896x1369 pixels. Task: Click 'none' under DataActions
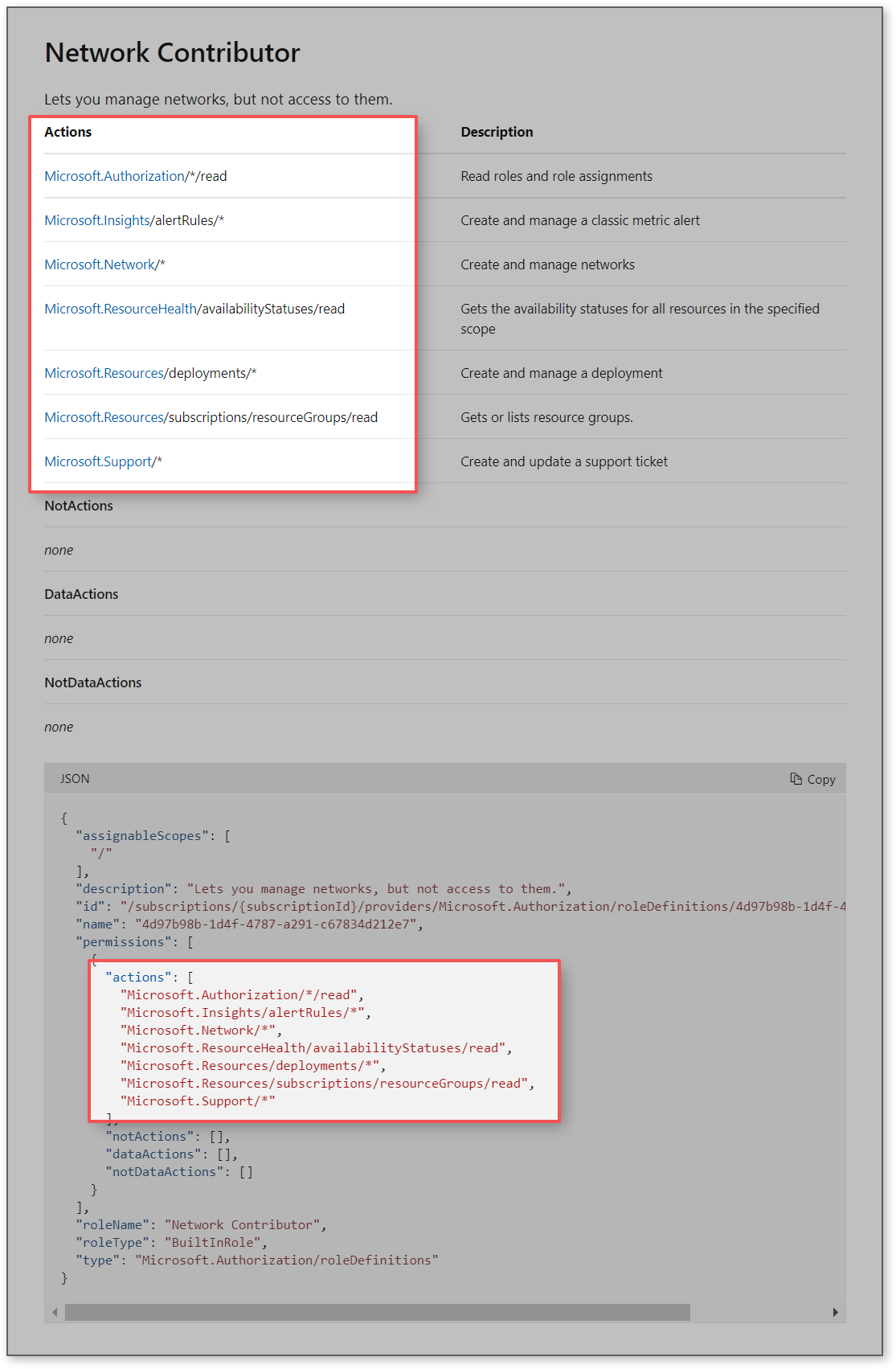point(59,639)
